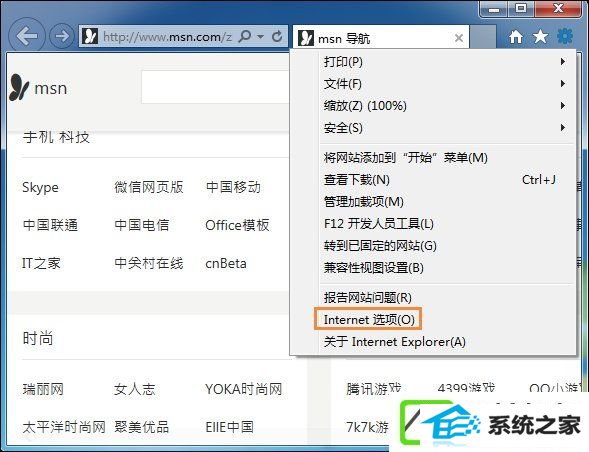The image size is (589, 452).
Task: Click the browser back arrow button
Action: click(27, 36)
